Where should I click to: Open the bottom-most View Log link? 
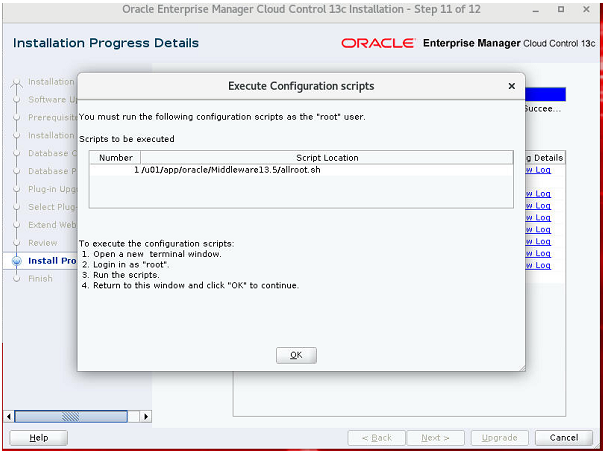point(538,266)
